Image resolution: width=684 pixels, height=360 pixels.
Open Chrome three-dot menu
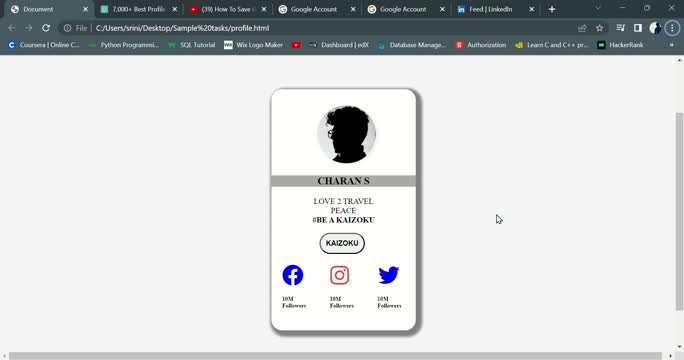click(672, 28)
